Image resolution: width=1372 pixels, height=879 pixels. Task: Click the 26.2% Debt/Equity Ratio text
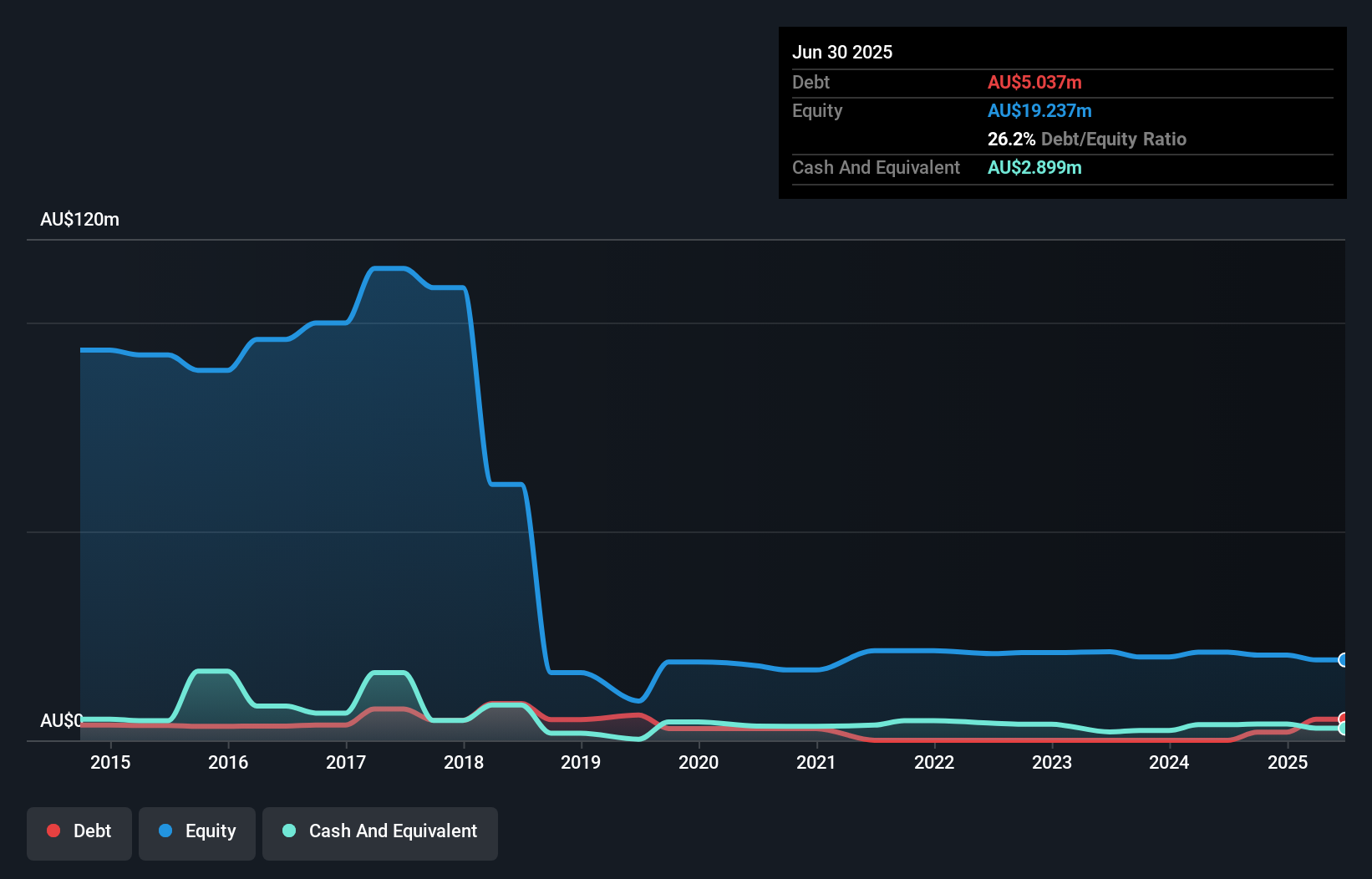coord(1087,139)
